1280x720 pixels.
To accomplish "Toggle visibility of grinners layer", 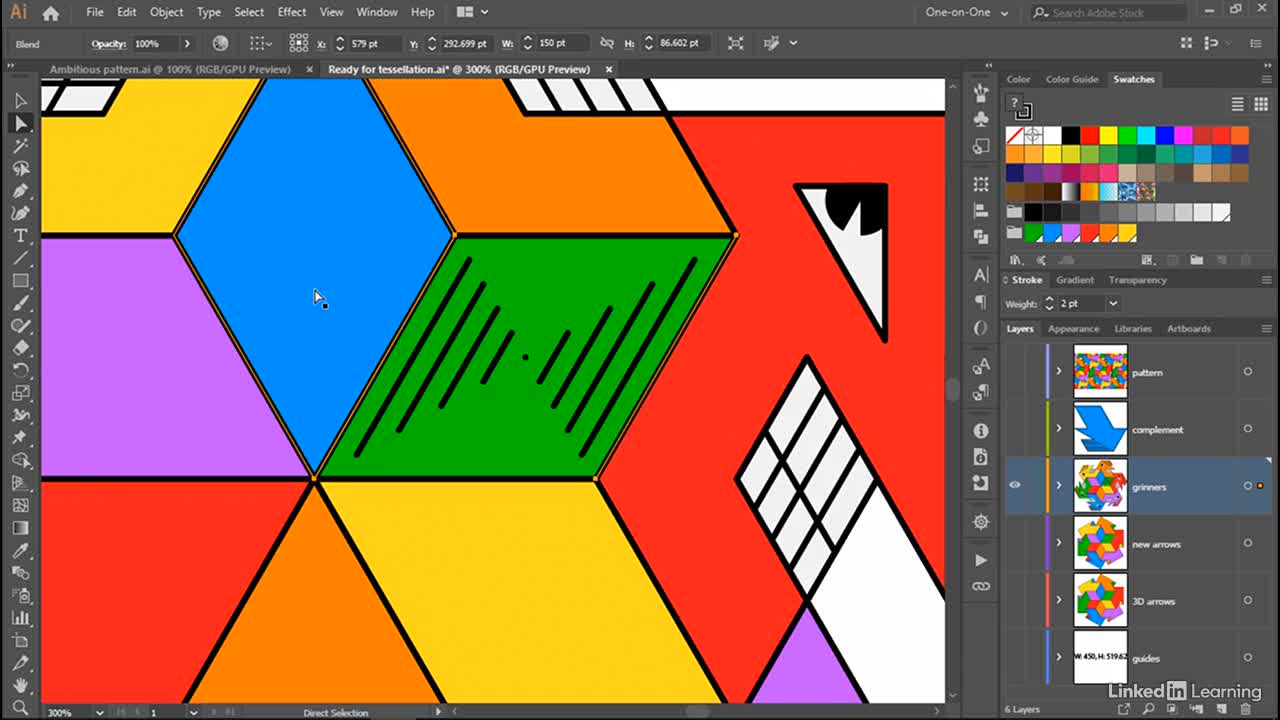I will click(1015, 486).
